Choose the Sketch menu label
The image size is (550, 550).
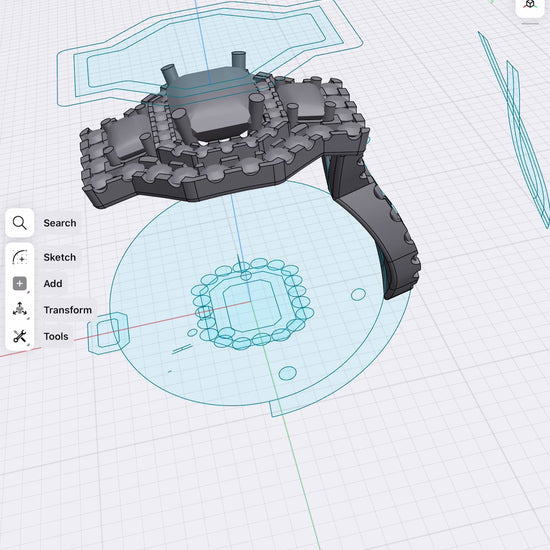60,257
